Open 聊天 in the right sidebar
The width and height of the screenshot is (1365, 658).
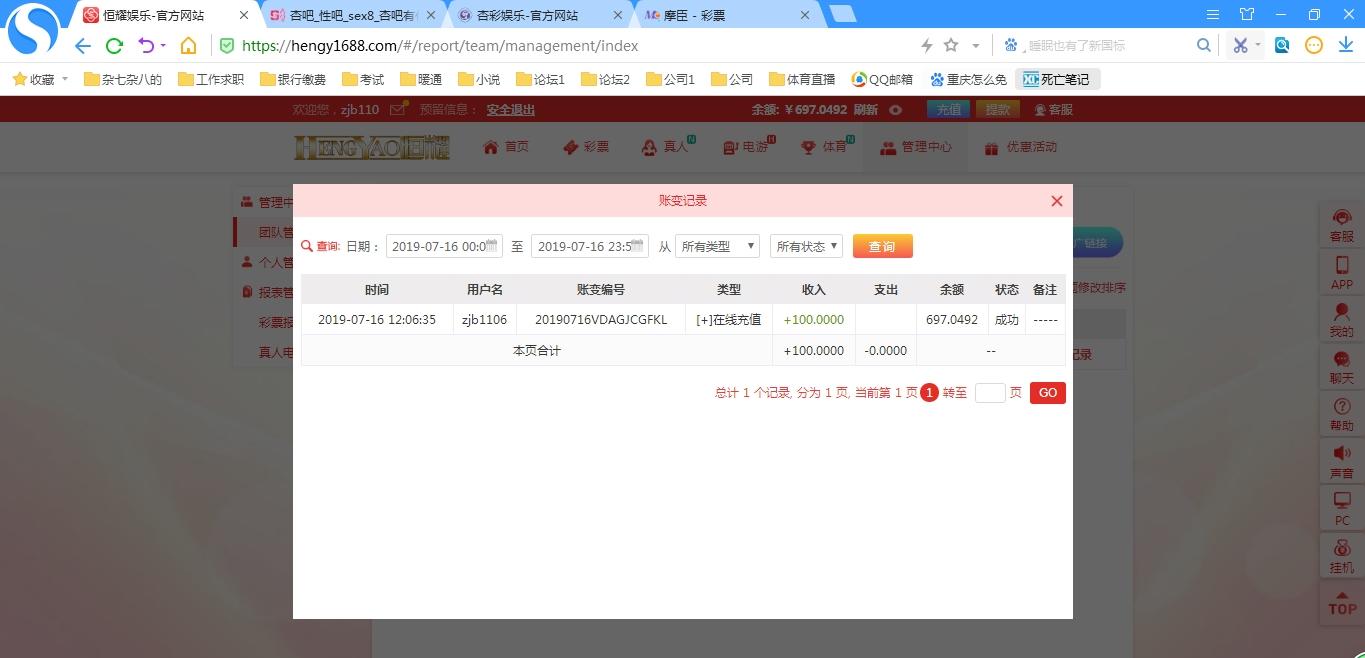pos(1342,367)
